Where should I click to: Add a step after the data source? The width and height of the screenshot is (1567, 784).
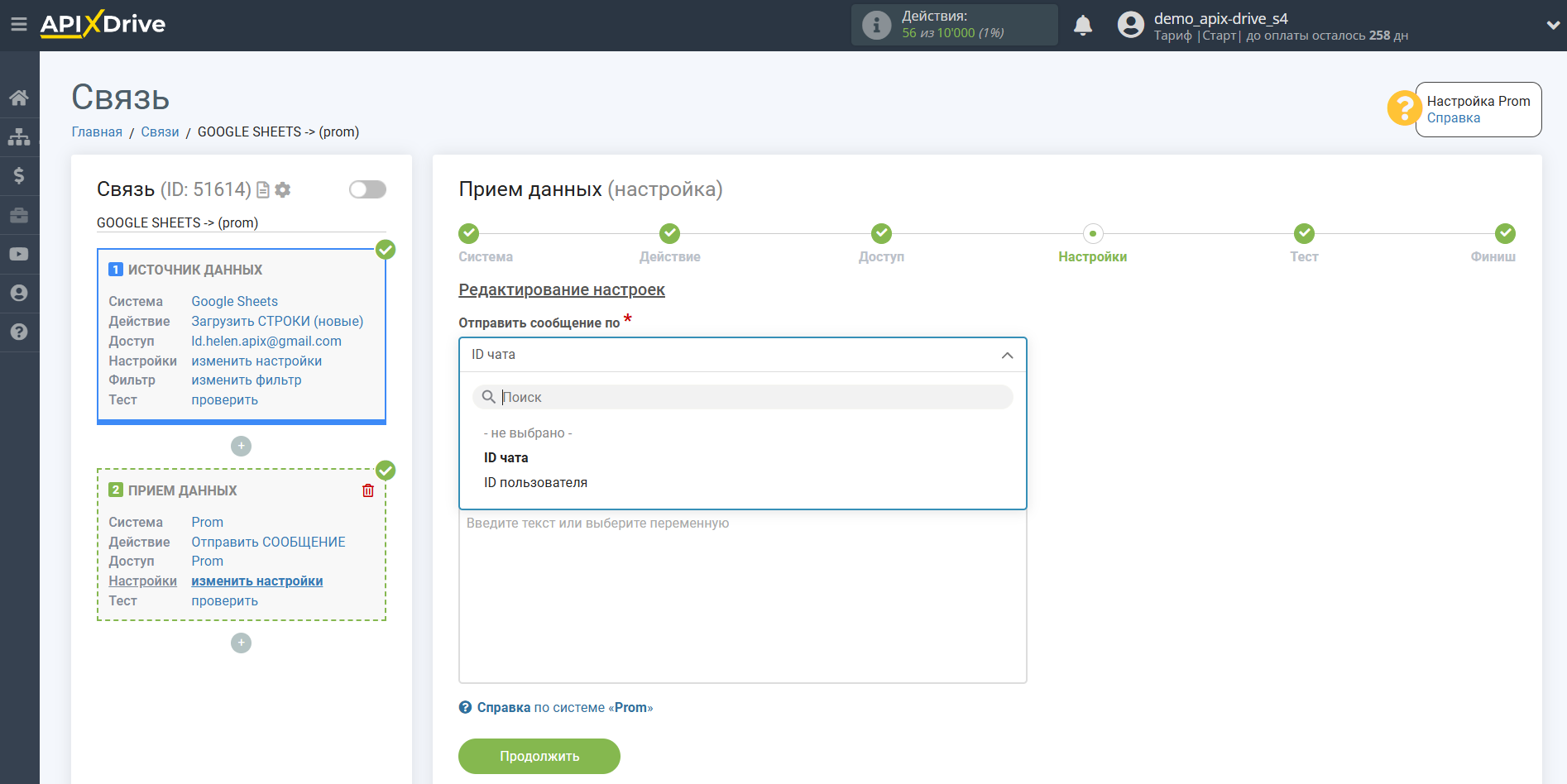click(x=241, y=446)
